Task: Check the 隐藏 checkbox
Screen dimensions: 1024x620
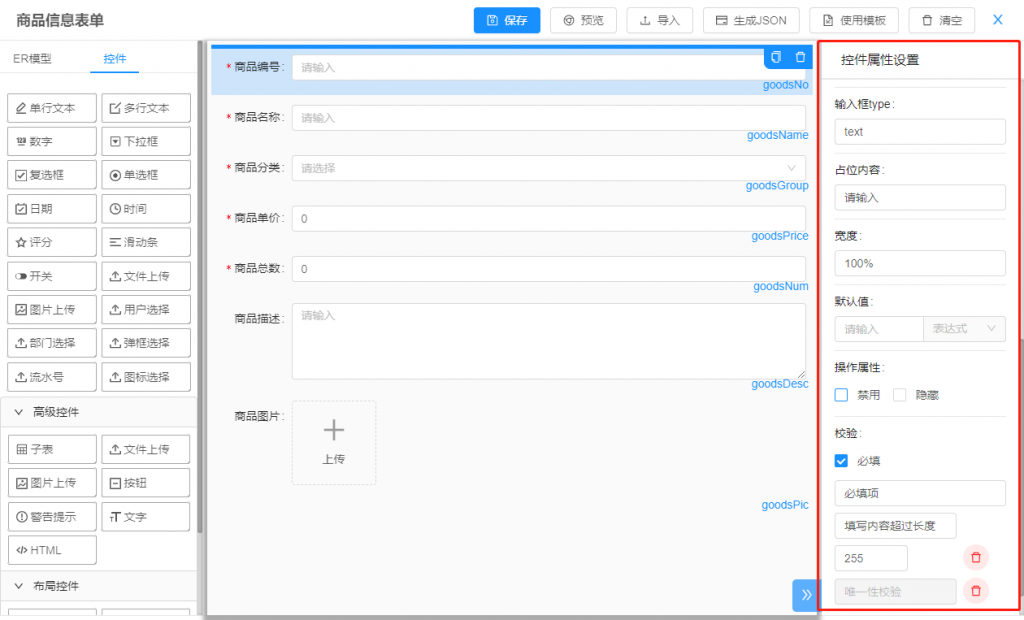Action: 900,395
